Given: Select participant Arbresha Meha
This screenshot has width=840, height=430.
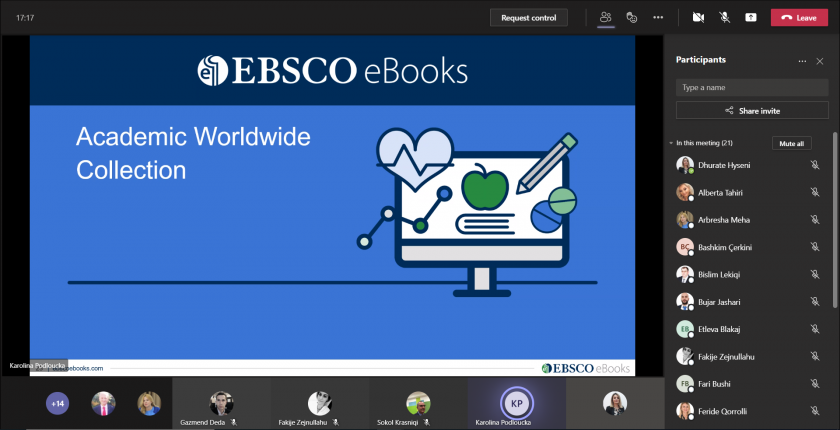Looking at the screenshot, I should 748,220.
